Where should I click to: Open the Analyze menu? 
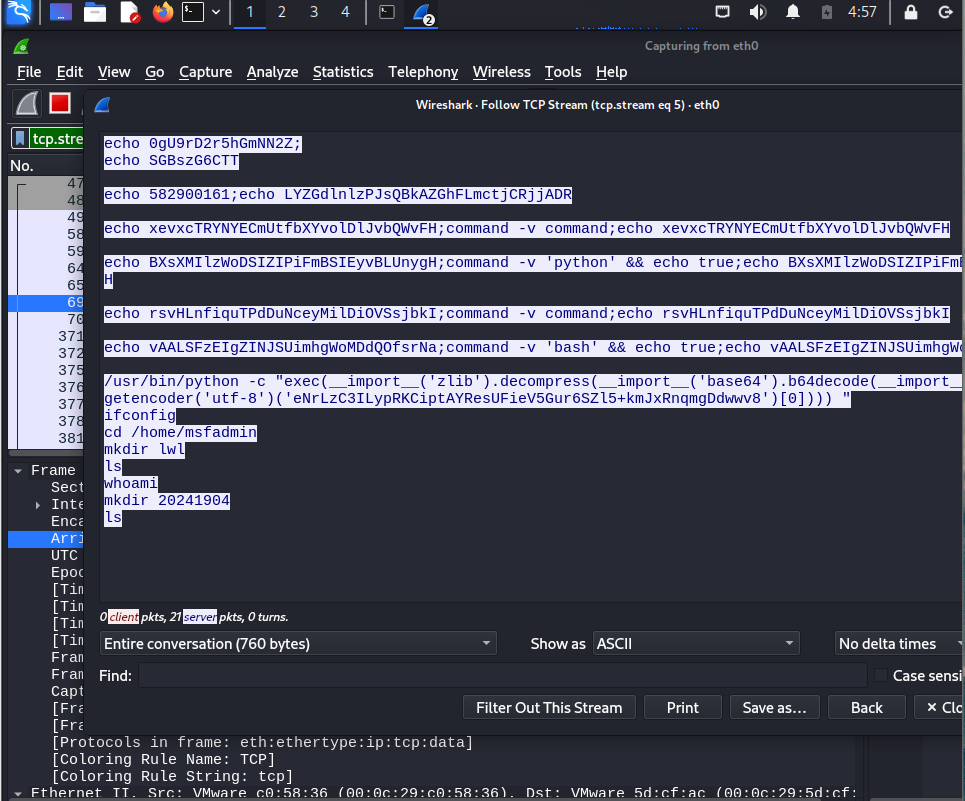coord(272,72)
